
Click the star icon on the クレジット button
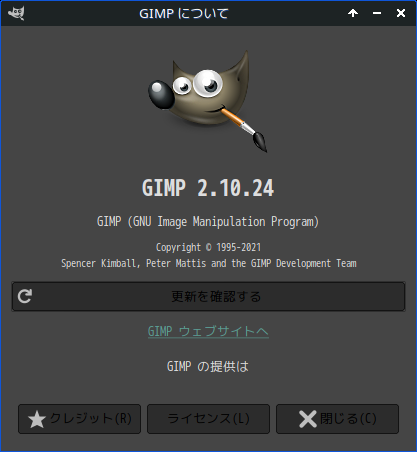point(37,419)
